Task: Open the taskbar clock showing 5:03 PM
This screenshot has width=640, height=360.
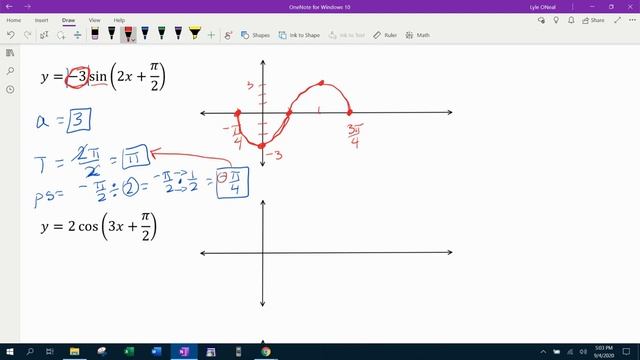Action: [x=603, y=351]
